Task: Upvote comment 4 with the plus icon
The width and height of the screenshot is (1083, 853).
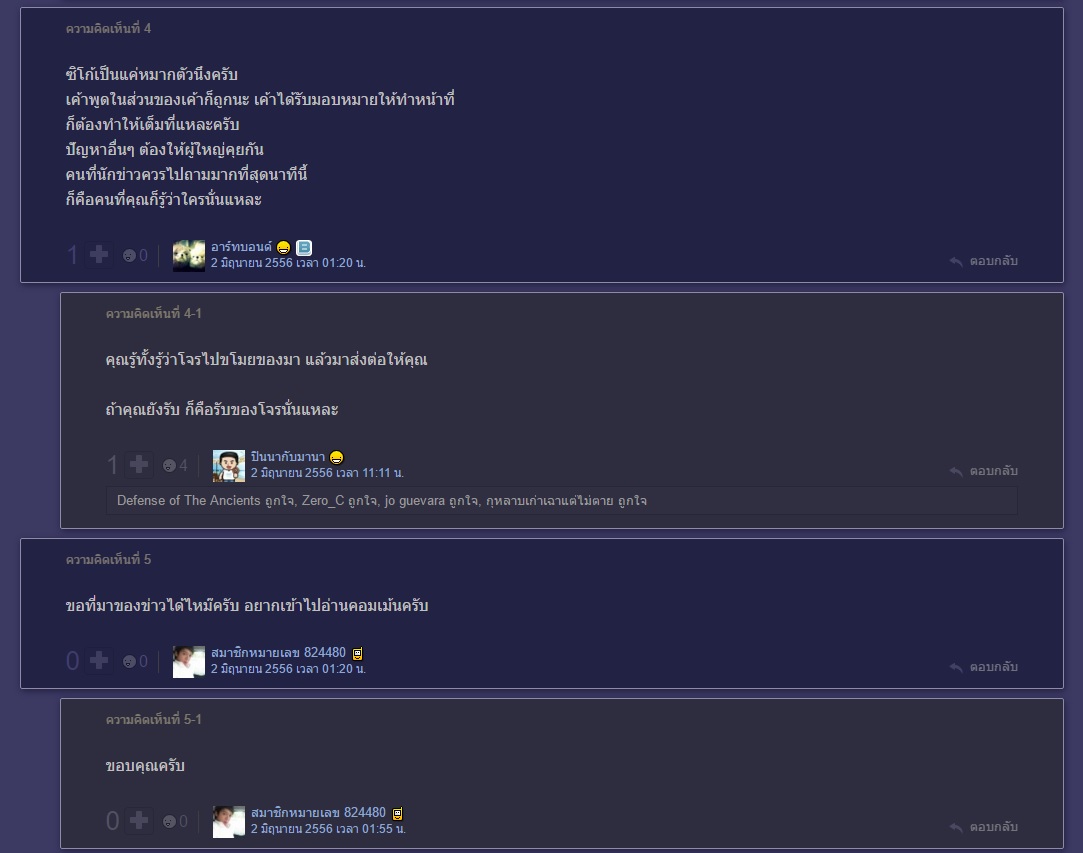Action: point(99,255)
